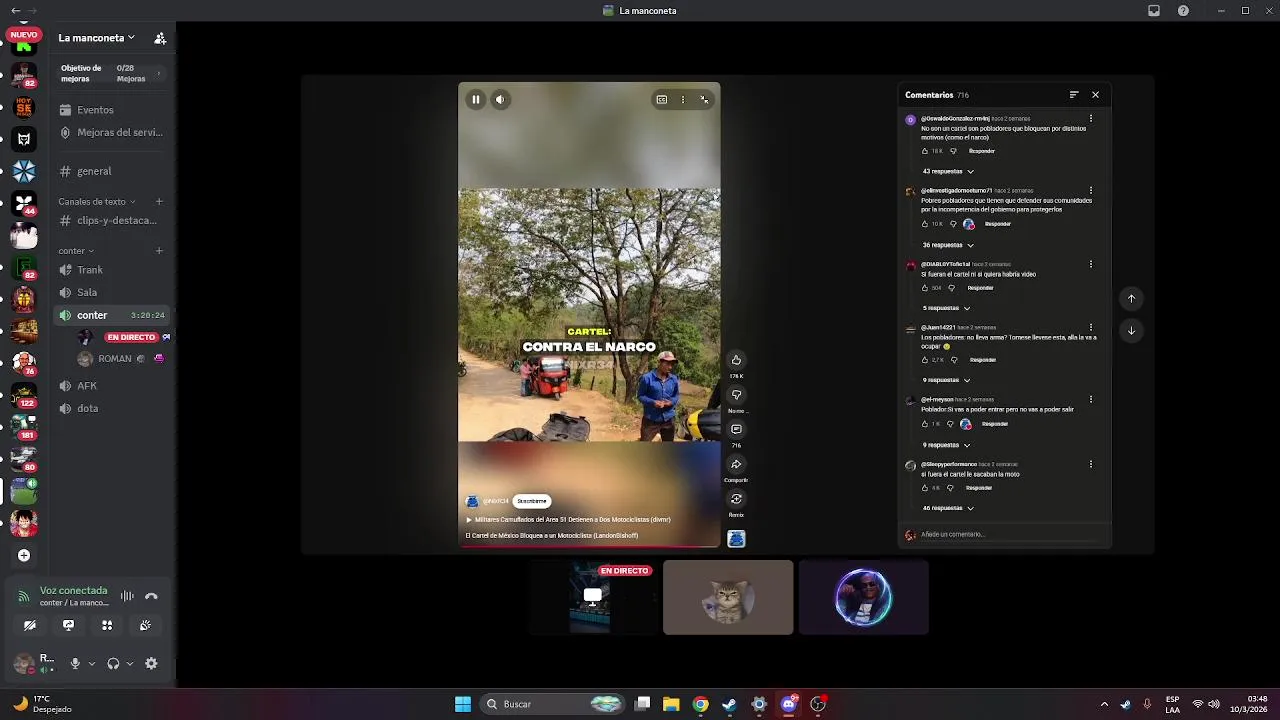
Task: Open Steam from the taskbar
Action: [729, 704]
